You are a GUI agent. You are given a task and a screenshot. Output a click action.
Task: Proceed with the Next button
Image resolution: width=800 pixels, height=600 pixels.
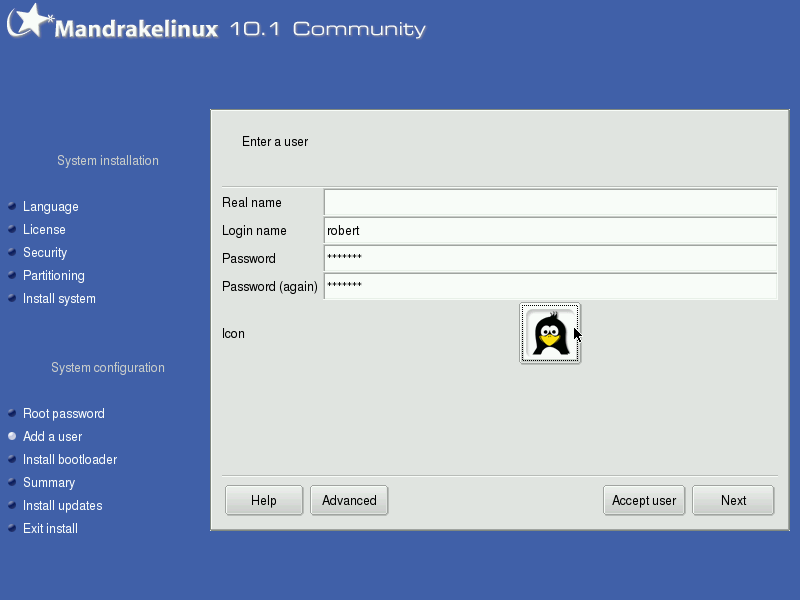[x=733, y=501]
